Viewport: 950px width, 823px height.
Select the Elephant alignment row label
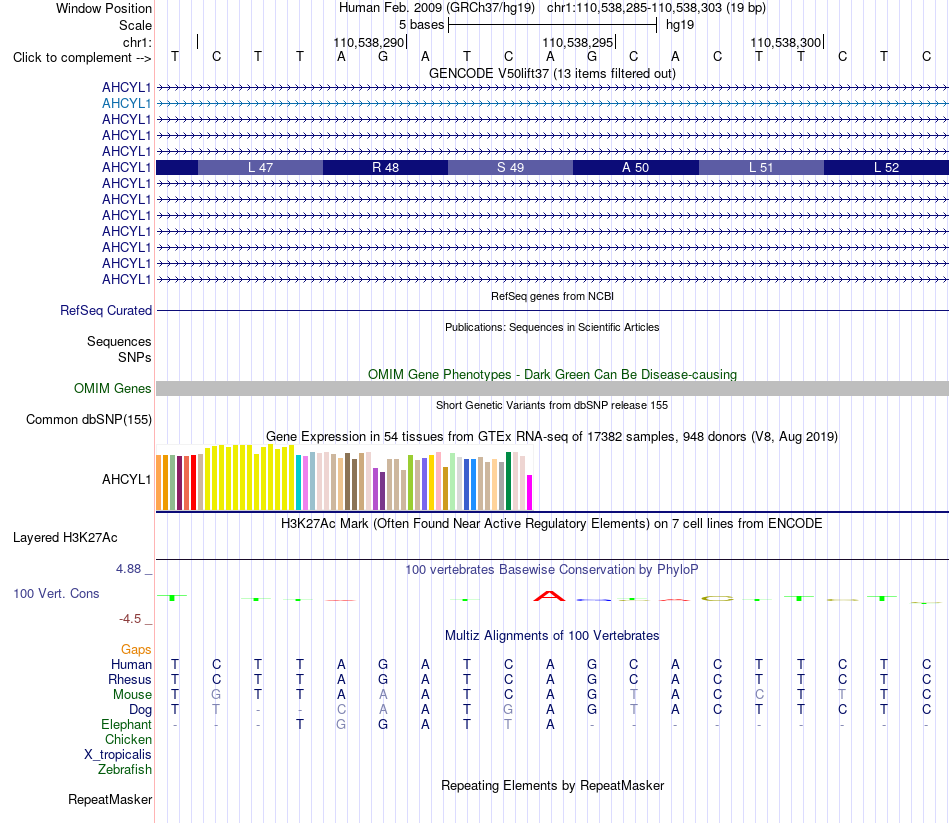tap(126, 724)
